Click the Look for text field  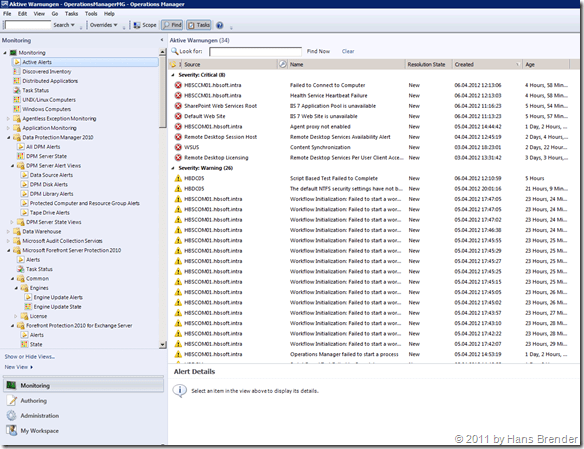(255, 51)
